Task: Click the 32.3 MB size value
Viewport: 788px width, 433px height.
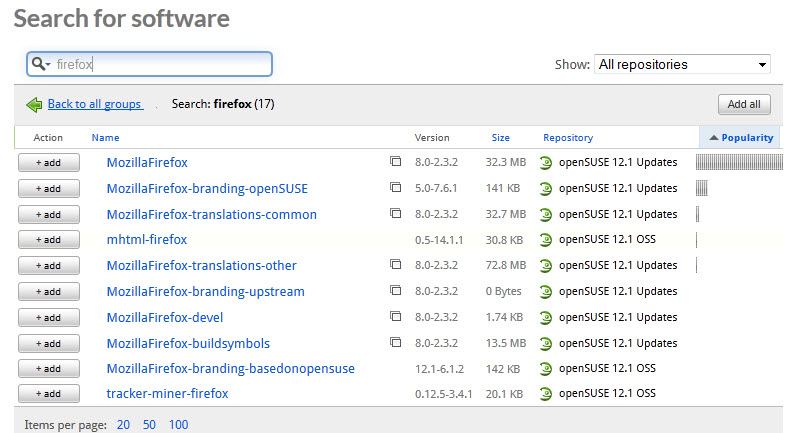Action: pos(506,162)
